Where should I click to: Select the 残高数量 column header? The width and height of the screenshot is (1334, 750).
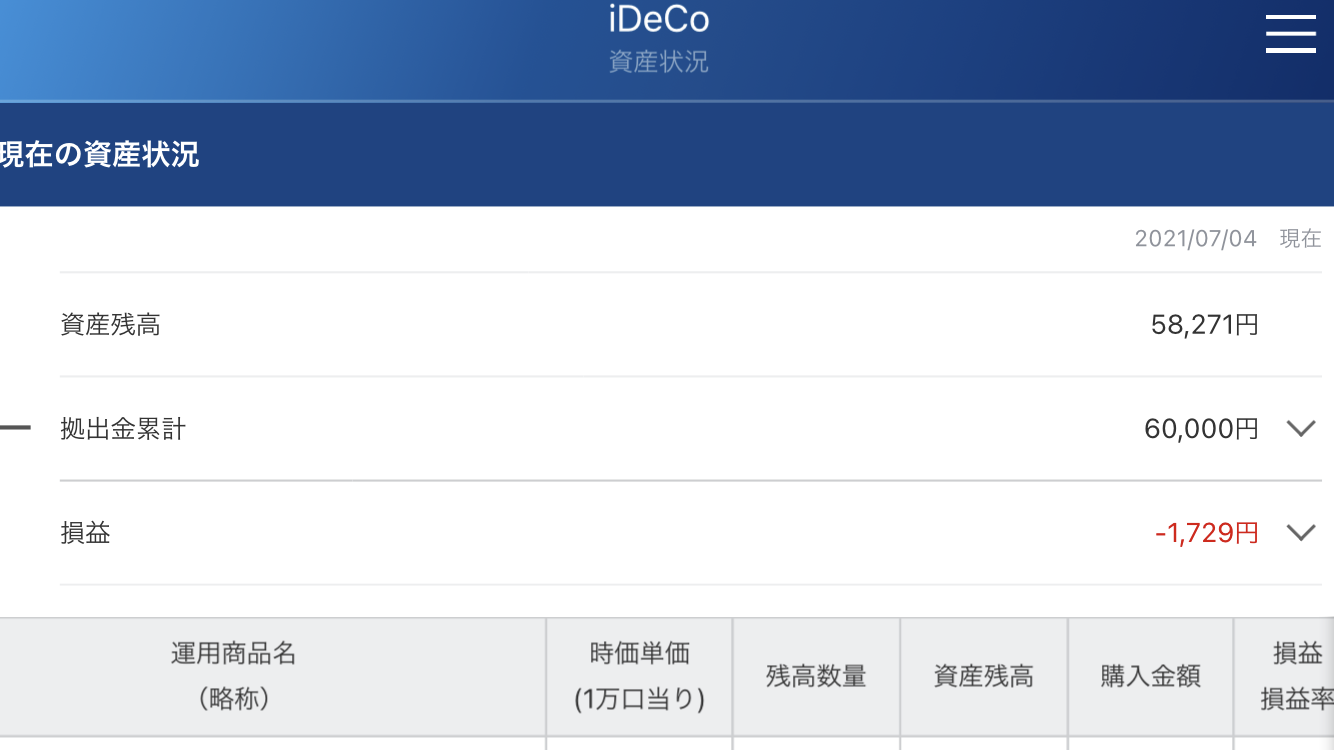816,677
